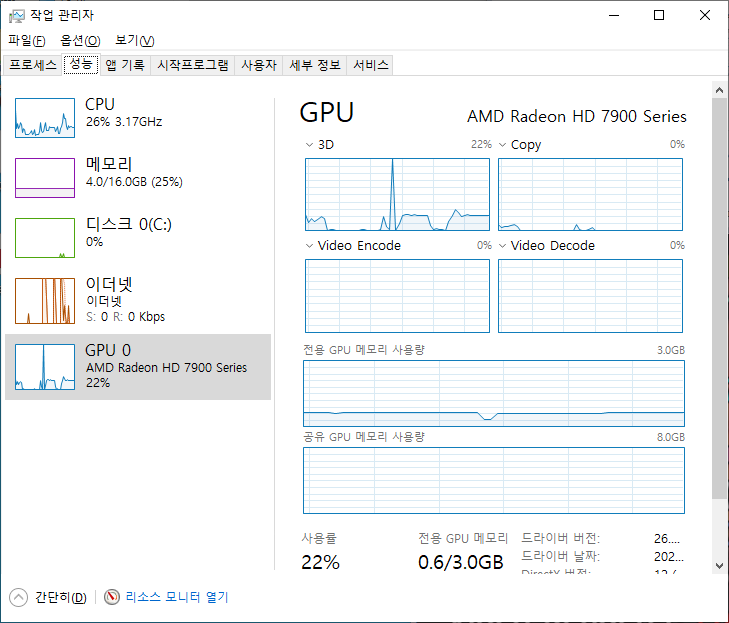Click the 22% 사용률 value
This screenshot has width=729, height=623.
tap(320, 562)
